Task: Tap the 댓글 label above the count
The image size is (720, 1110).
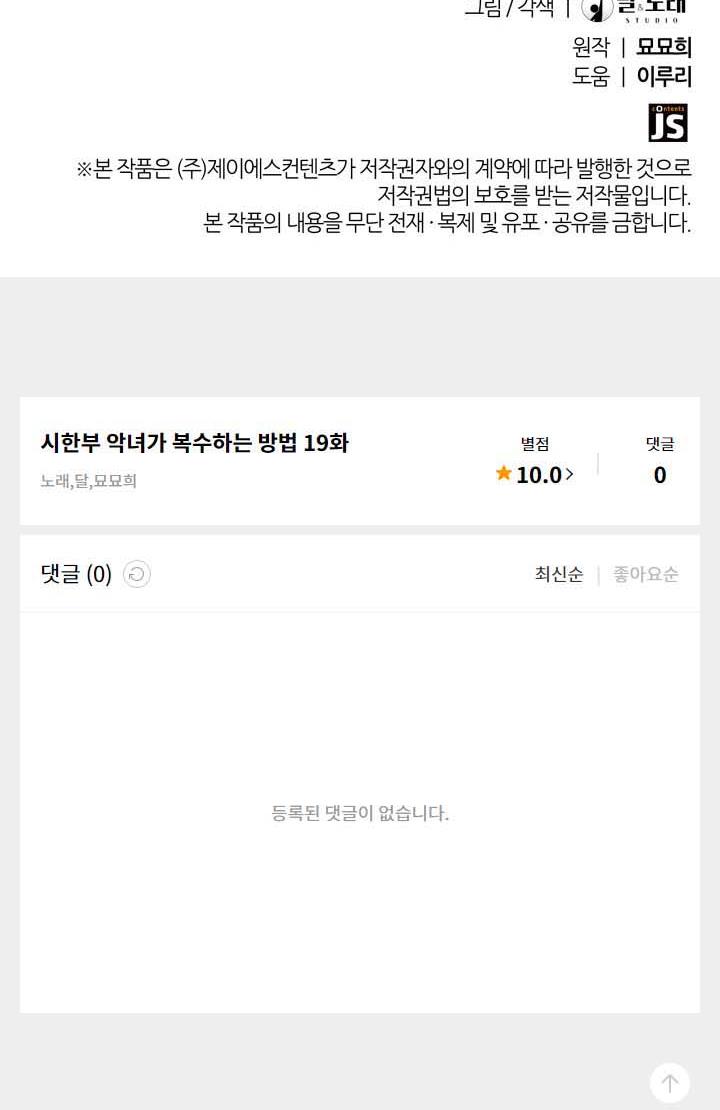Action: click(660, 444)
